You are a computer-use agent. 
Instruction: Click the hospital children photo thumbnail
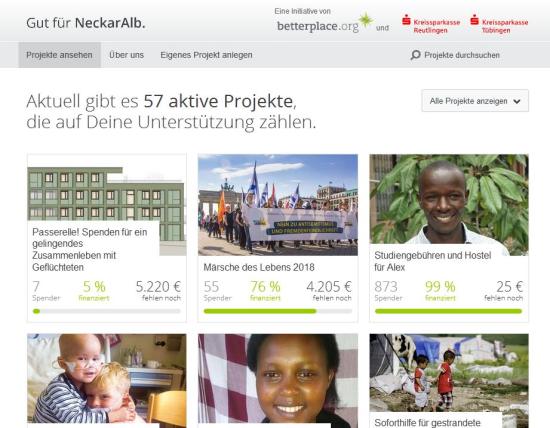pyautogui.click(x=107, y=379)
